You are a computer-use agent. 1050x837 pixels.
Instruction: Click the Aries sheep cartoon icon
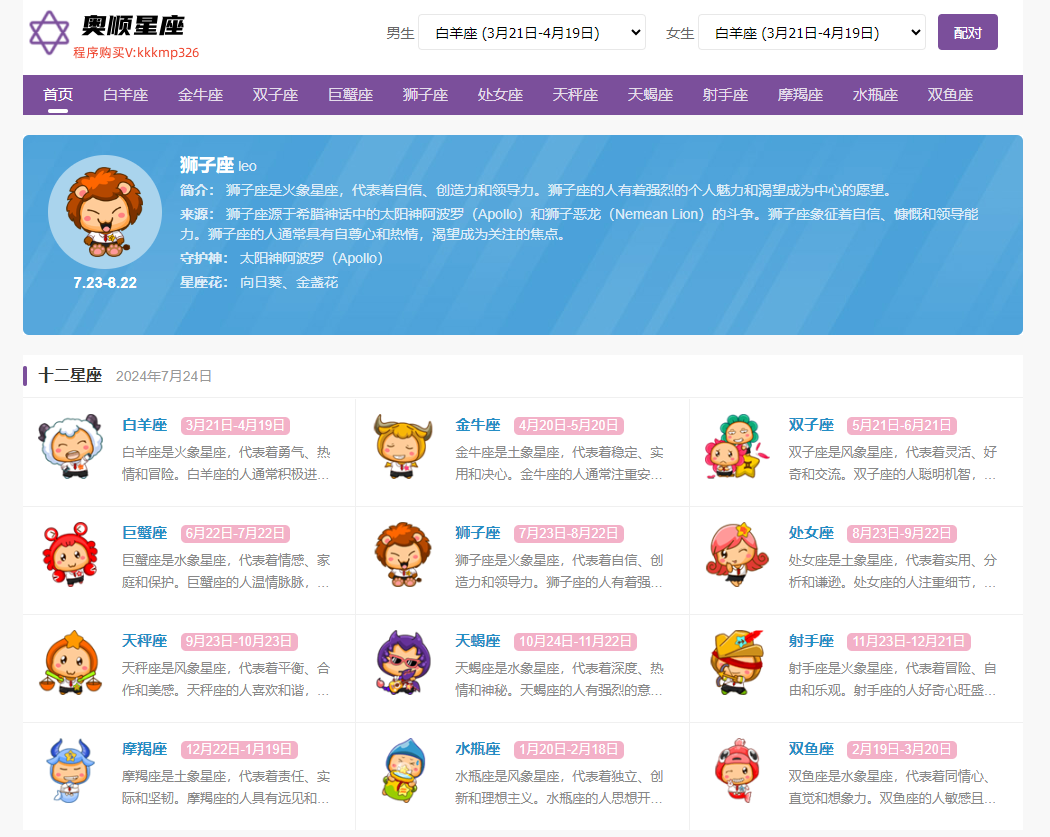70,449
